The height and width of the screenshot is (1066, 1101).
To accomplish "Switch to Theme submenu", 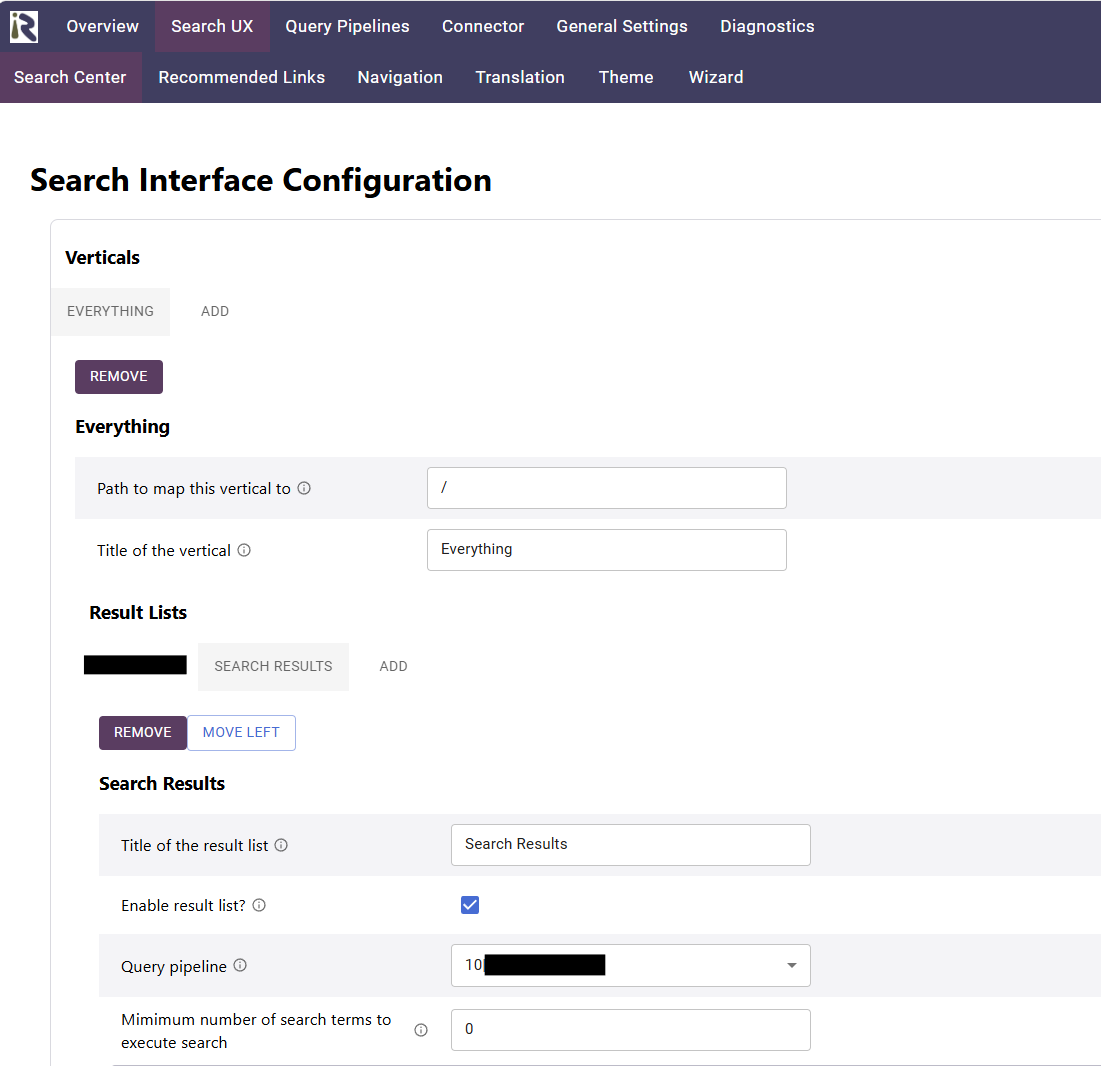I will point(626,77).
